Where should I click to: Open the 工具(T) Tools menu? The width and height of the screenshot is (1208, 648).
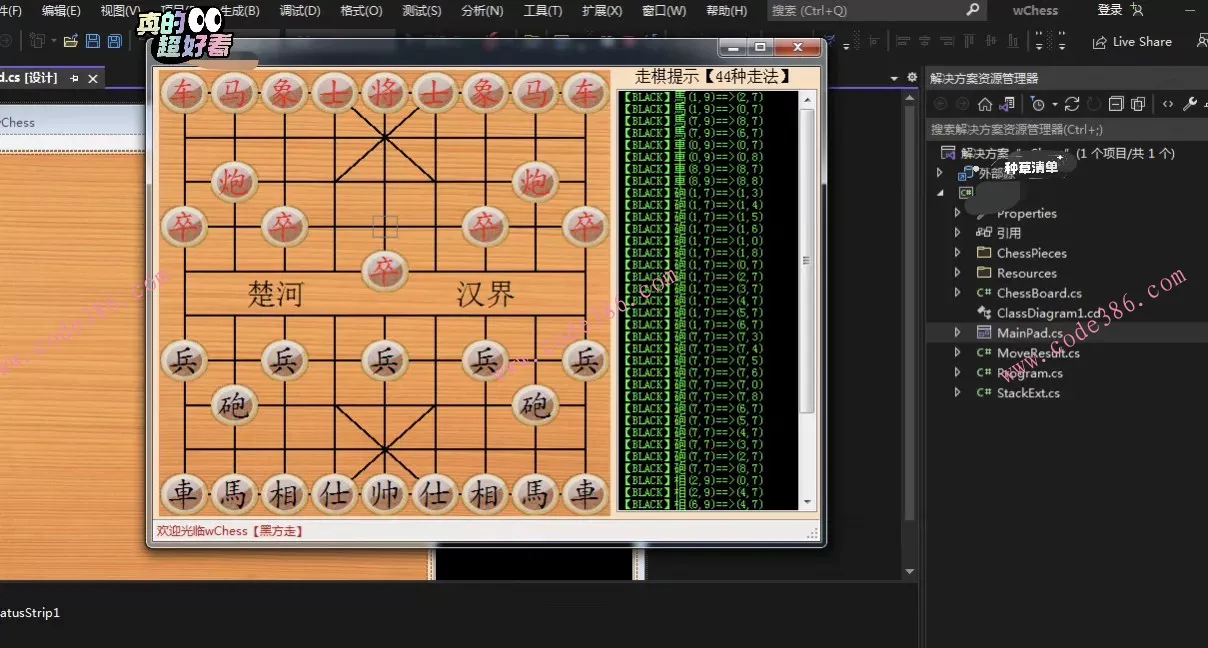click(x=542, y=11)
